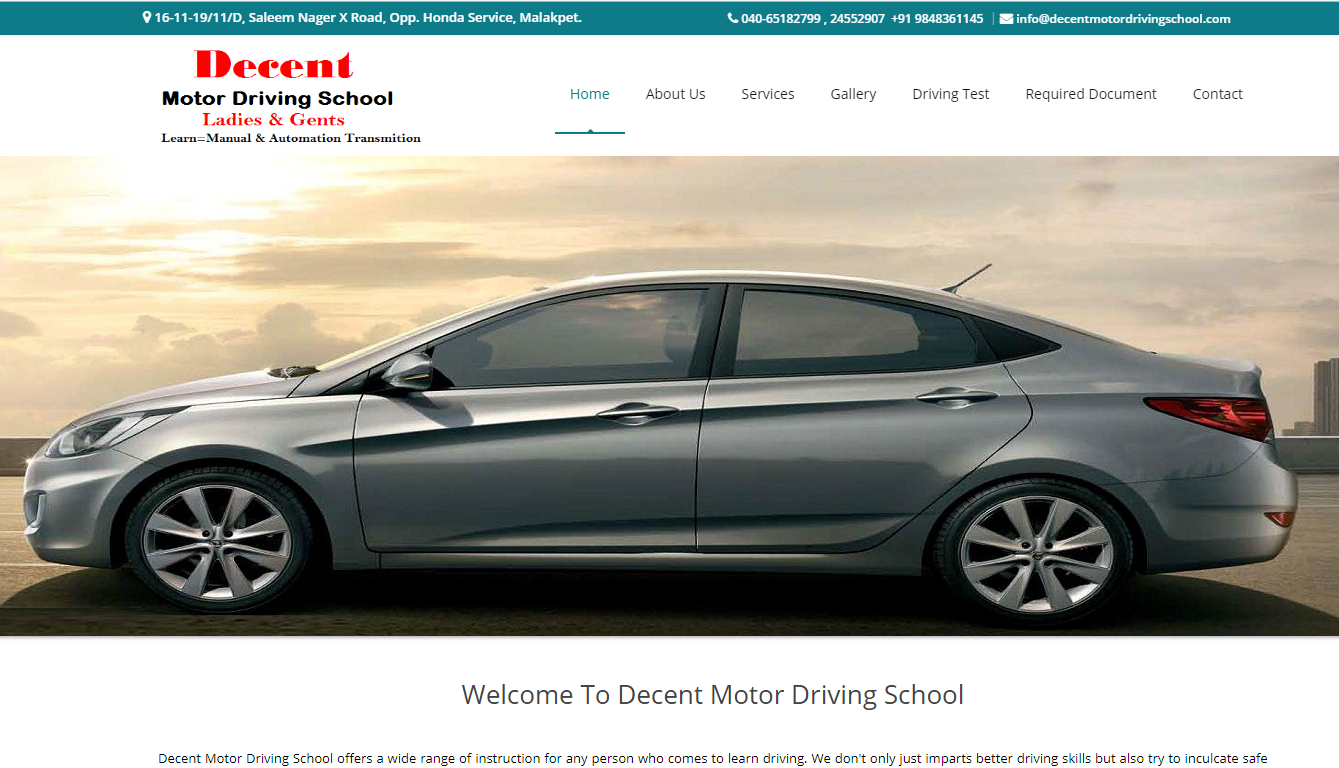Screen dimensions: 1339x768
Task: Navigate to the Gallery page
Action: point(853,94)
